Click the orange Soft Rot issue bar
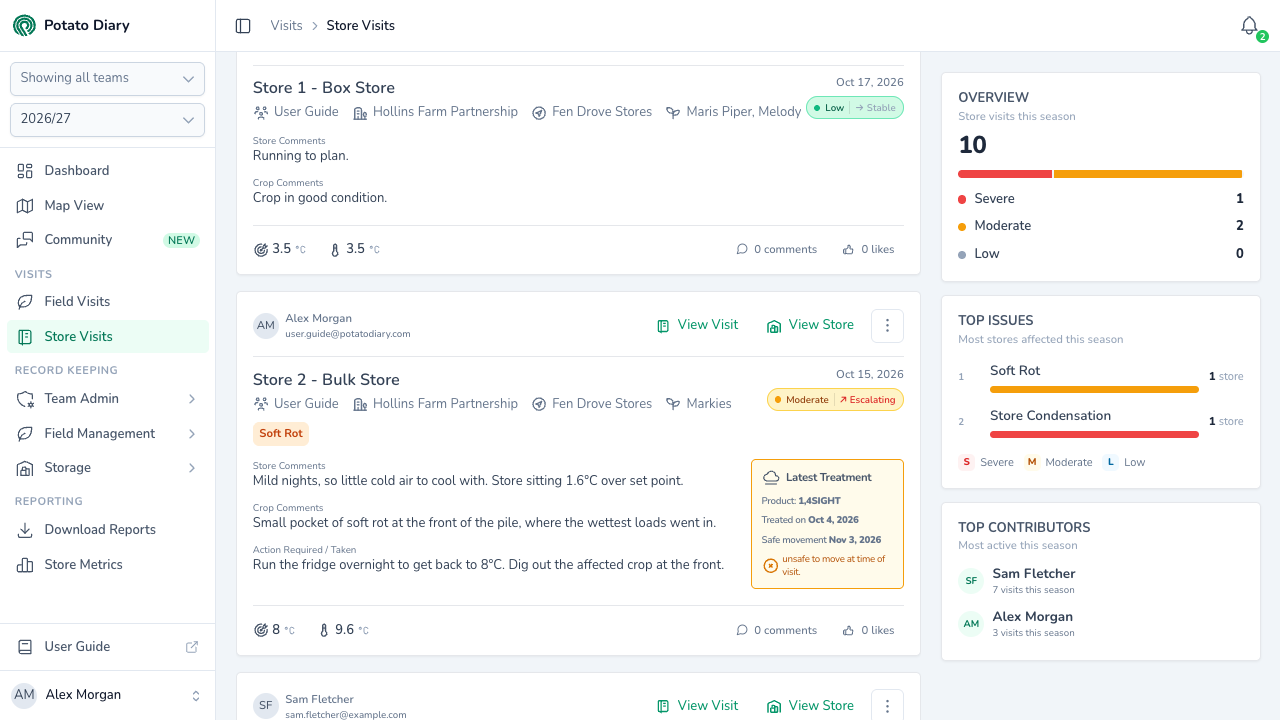The width and height of the screenshot is (1280, 720). [x=1094, y=390]
